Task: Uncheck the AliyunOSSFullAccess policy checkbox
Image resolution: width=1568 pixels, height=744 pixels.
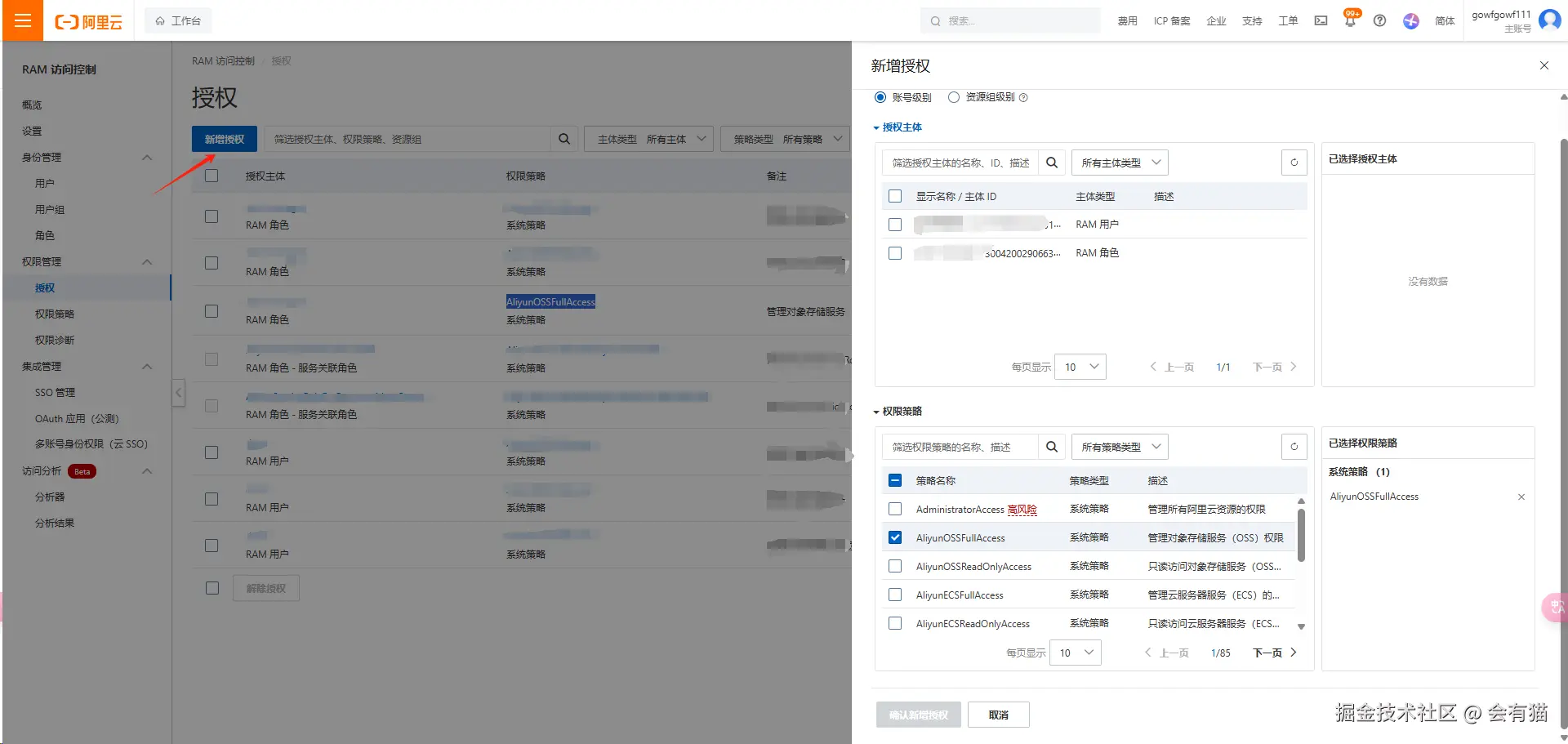Action: coord(895,537)
